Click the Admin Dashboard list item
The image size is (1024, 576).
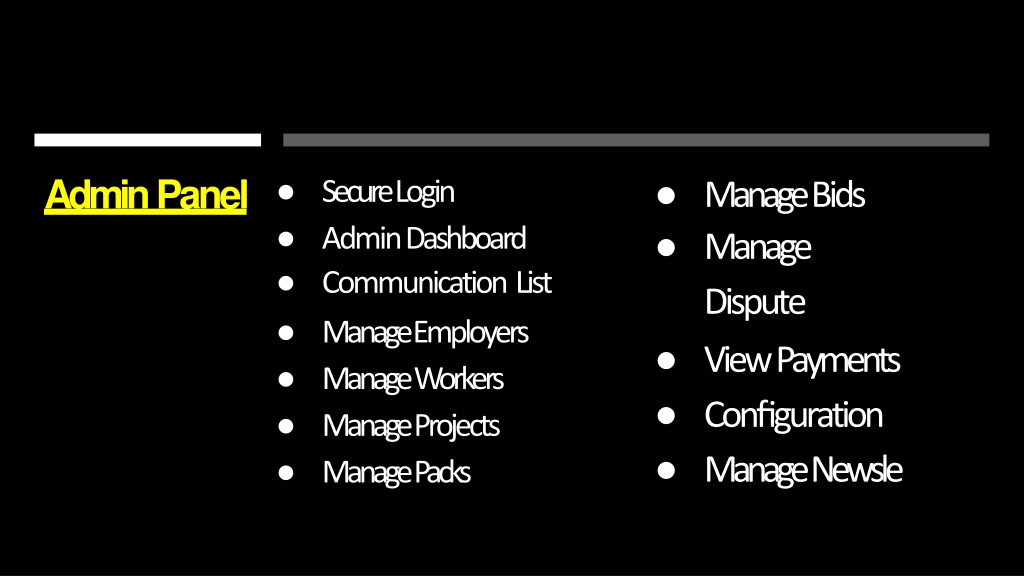click(x=424, y=238)
